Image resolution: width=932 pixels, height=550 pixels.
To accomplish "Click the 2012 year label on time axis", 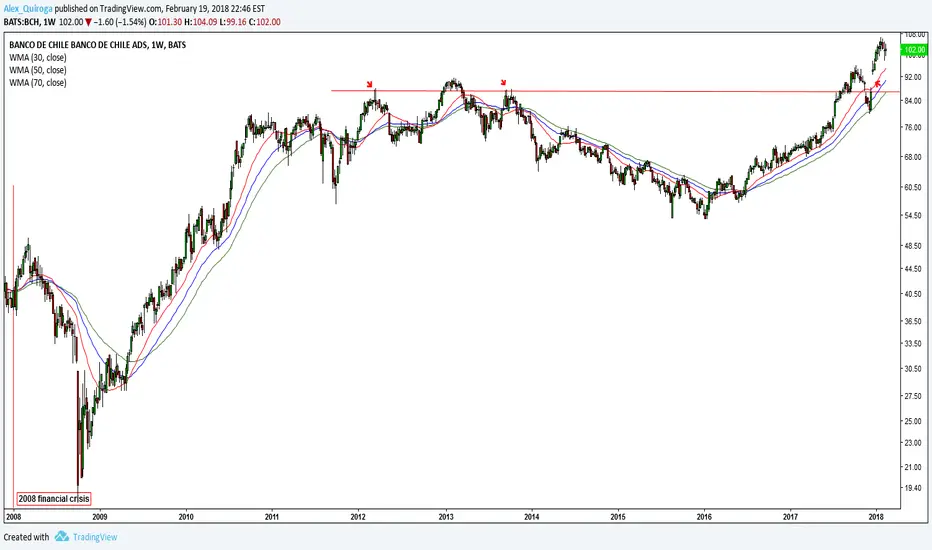I will 358,517.
